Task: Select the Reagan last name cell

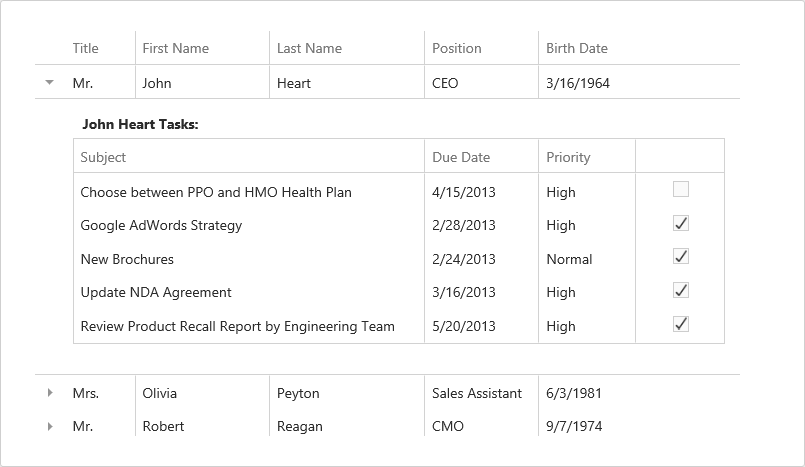Action: pos(300,426)
